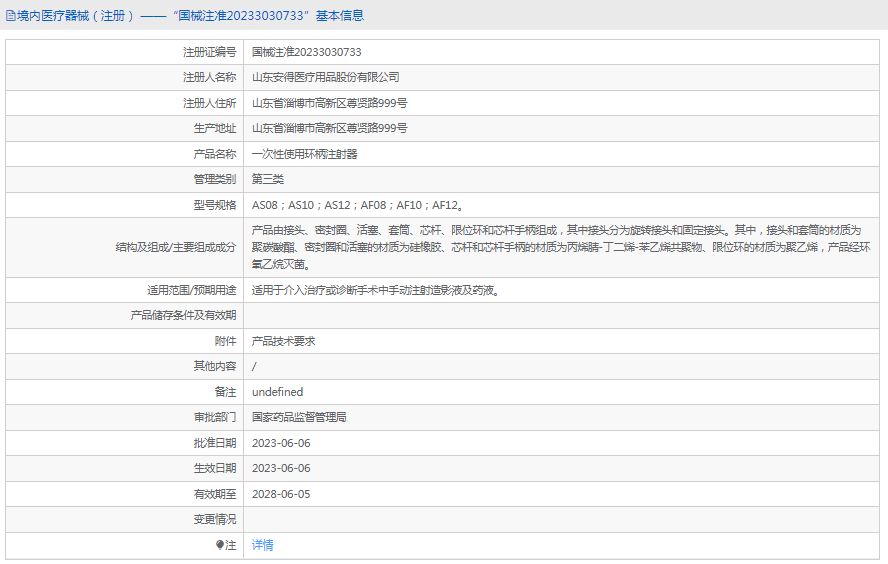This screenshot has height=564, width=888.
Task: Click the effective date in the 生效日期 row
Action: pos(281,468)
